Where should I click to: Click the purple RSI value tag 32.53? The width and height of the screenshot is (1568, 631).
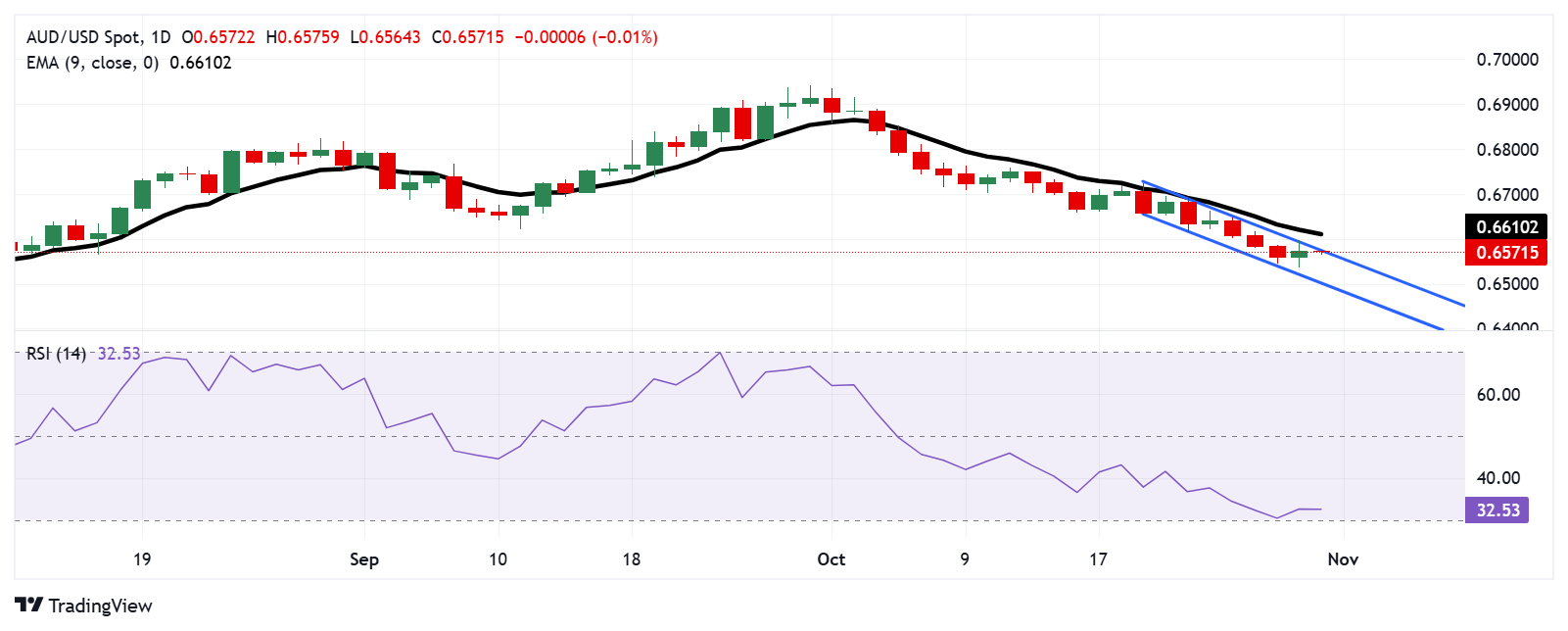click(1497, 510)
